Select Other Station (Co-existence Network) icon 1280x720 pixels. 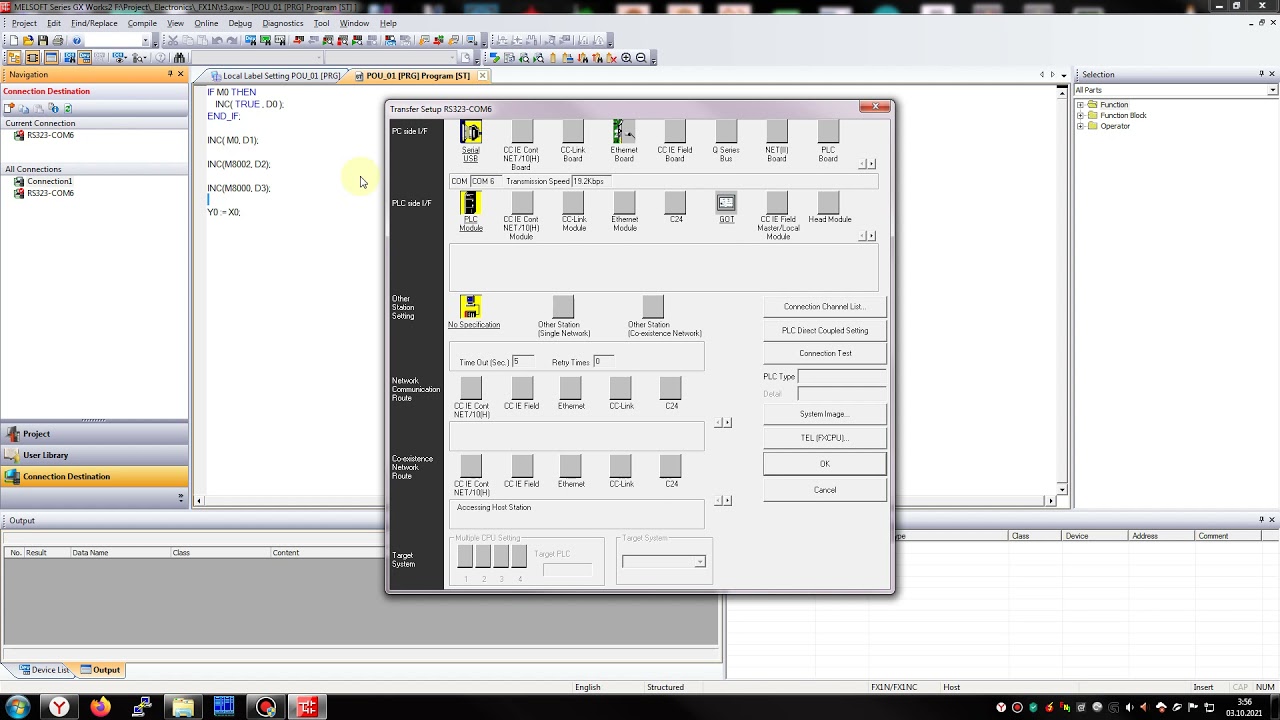(653, 307)
